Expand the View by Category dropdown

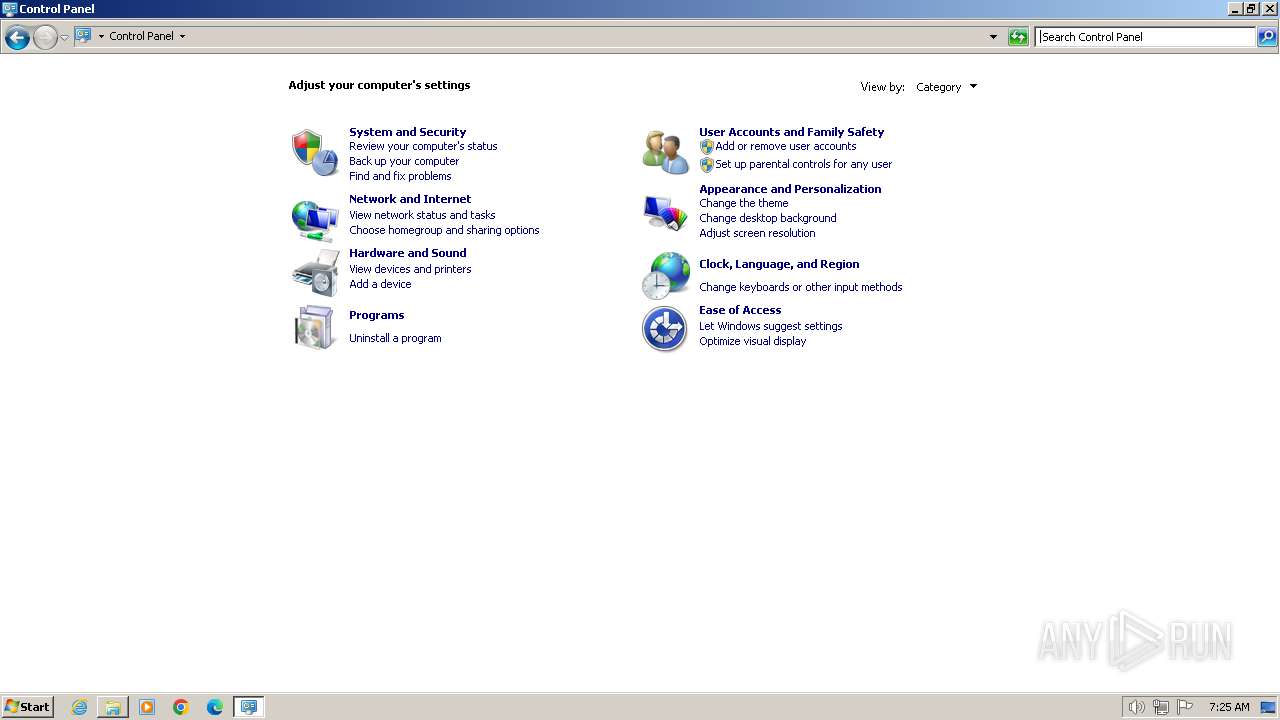946,87
